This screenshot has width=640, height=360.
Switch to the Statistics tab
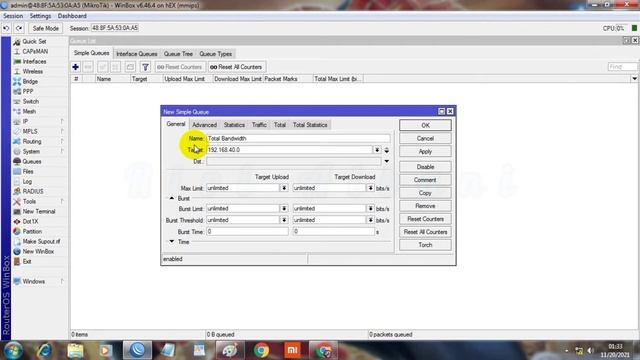(x=234, y=125)
